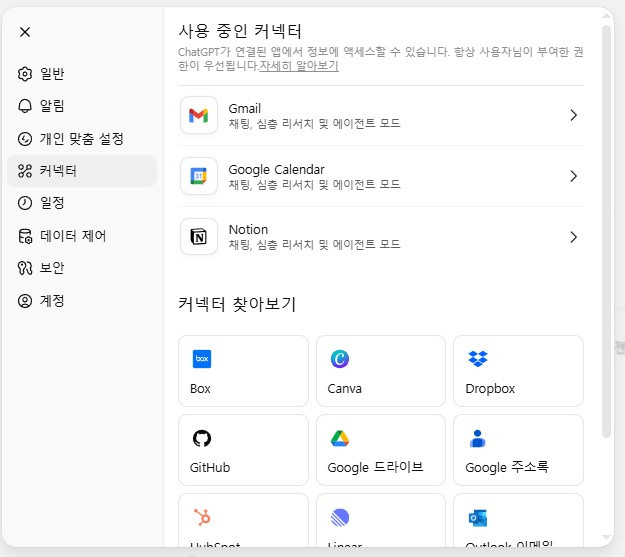Select the Google 드라이브 card
Image resolution: width=625 pixels, height=557 pixels.
click(x=381, y=450)
